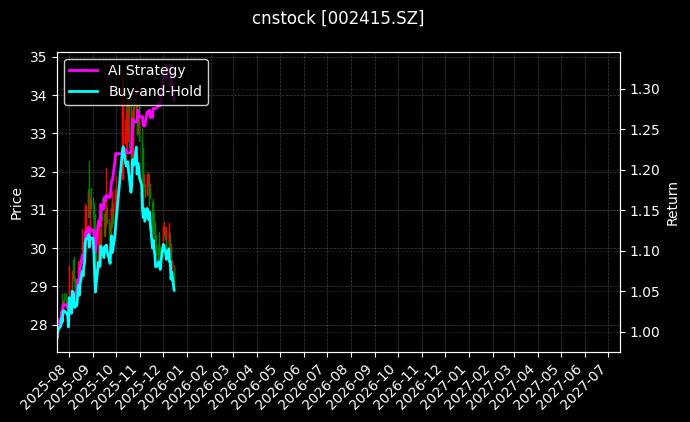Click the 31 price tick label
Screen dimensions: 690x422
(x=36, y=210)
